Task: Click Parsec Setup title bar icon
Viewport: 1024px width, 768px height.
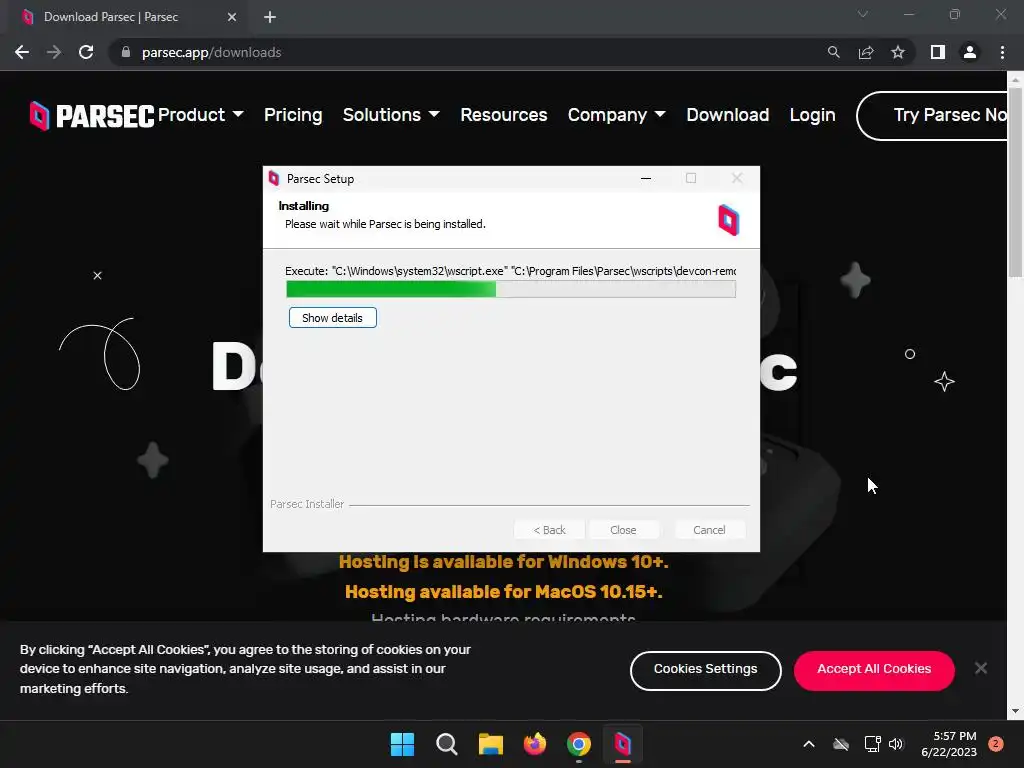Action: [274, 178]
